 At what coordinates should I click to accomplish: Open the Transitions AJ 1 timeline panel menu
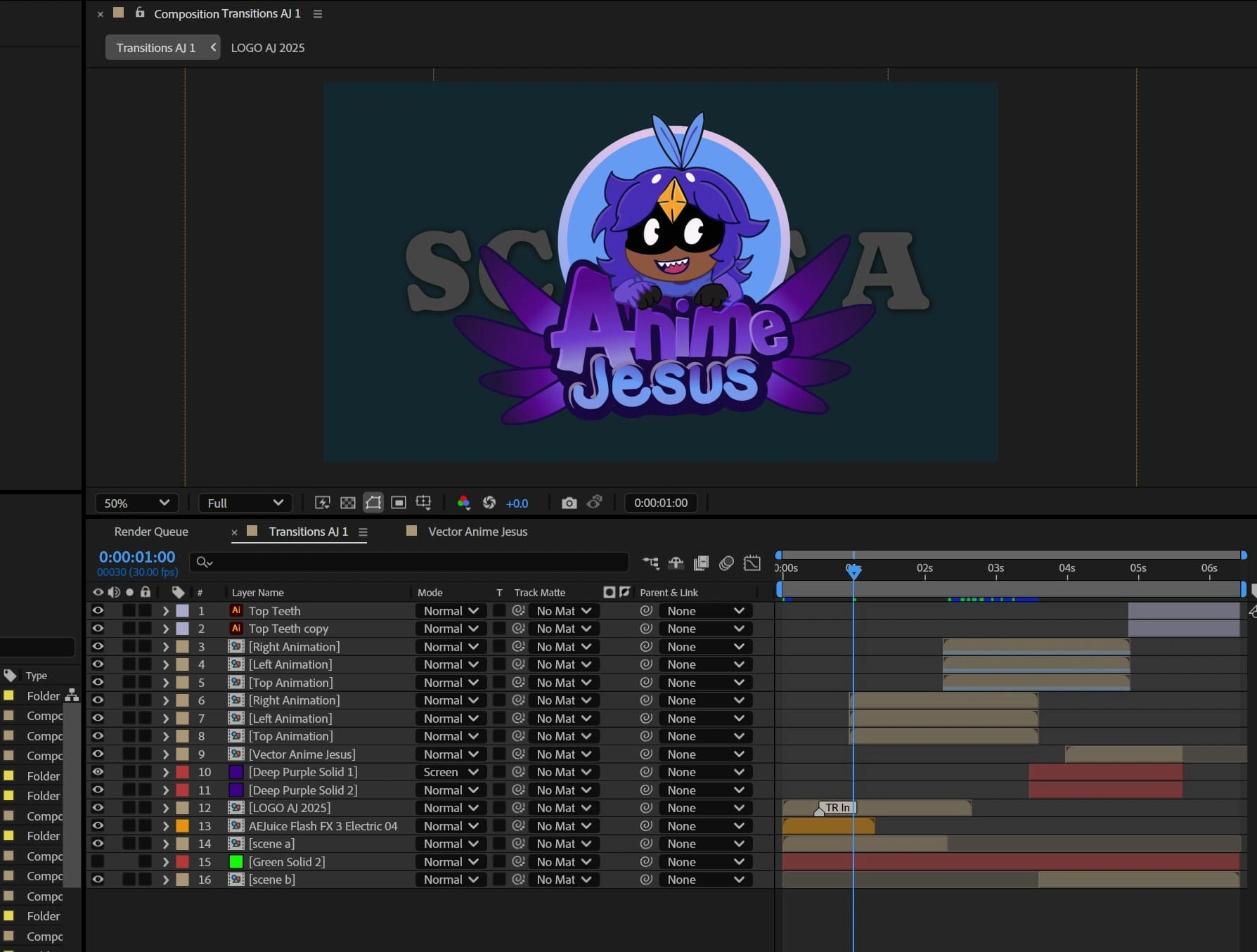click(x=363, y=532)
